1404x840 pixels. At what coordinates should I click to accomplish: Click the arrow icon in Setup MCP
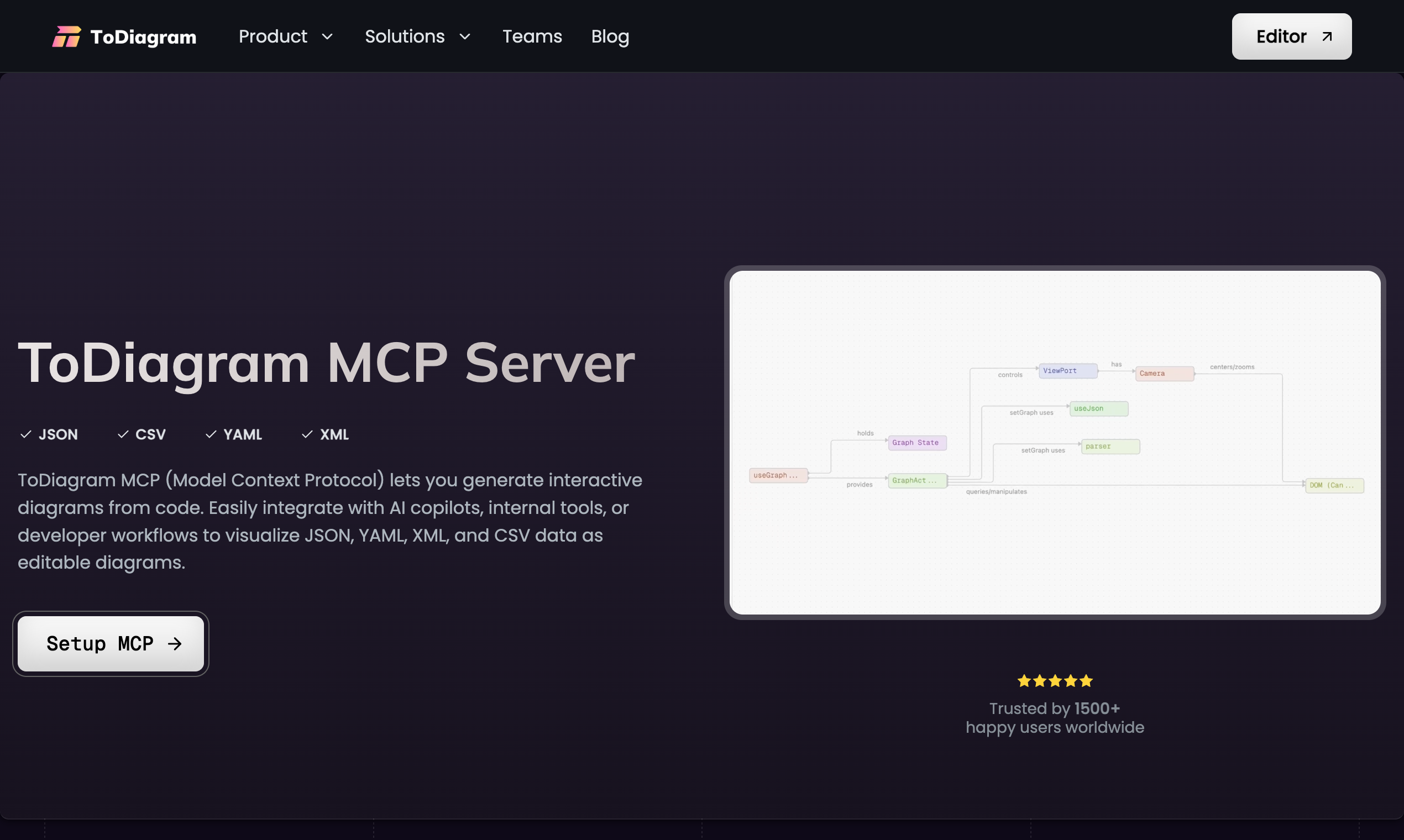click(175, 644)
